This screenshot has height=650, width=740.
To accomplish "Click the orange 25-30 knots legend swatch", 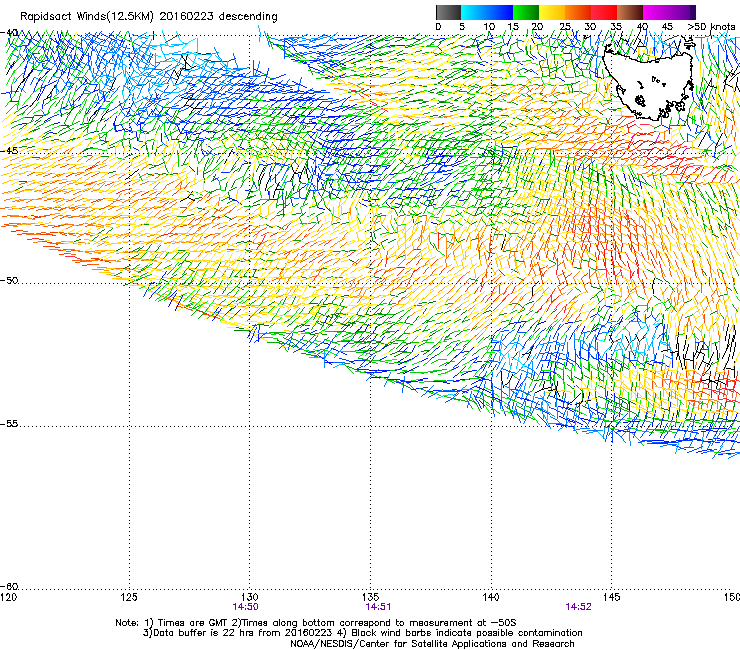I will coord(578,12).
